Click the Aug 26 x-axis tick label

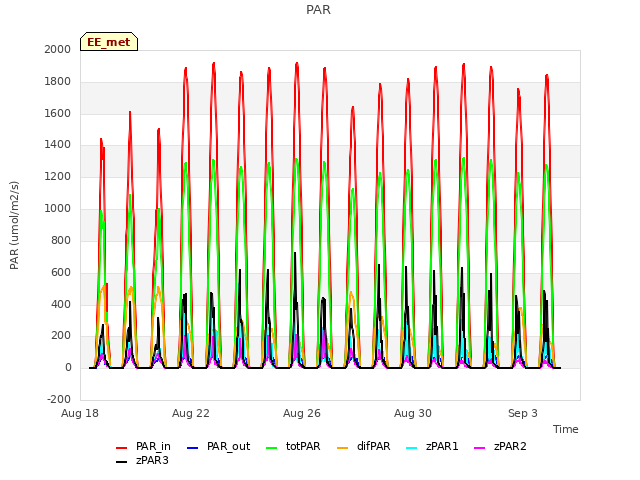pyautogui.click(x=302, y=413)
